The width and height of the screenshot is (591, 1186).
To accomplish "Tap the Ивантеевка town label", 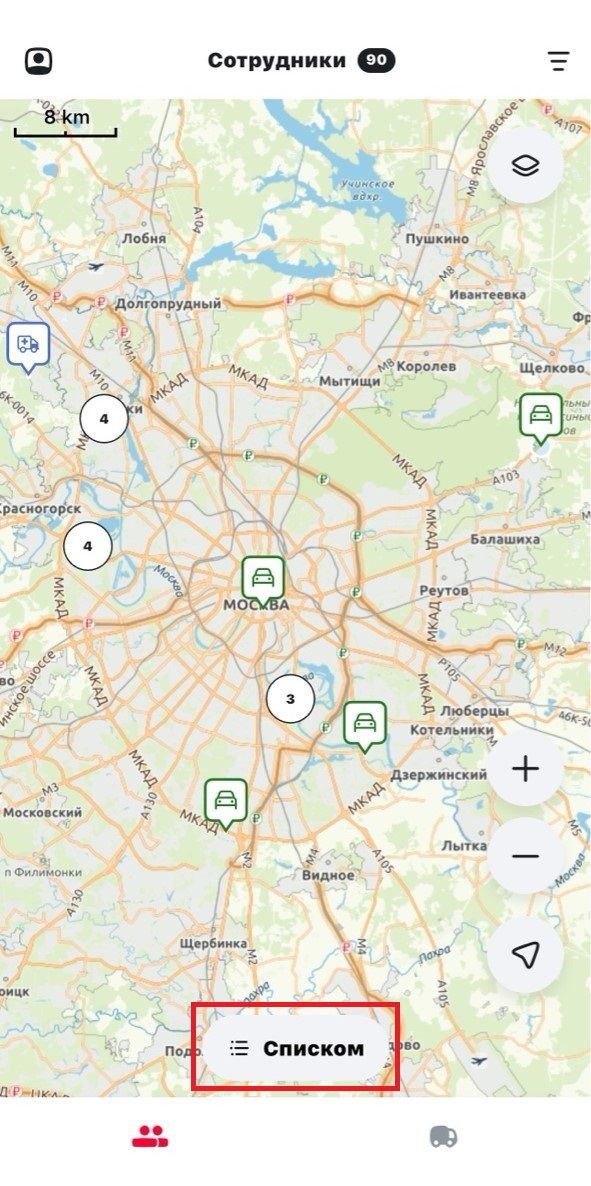I will (487, 294).
